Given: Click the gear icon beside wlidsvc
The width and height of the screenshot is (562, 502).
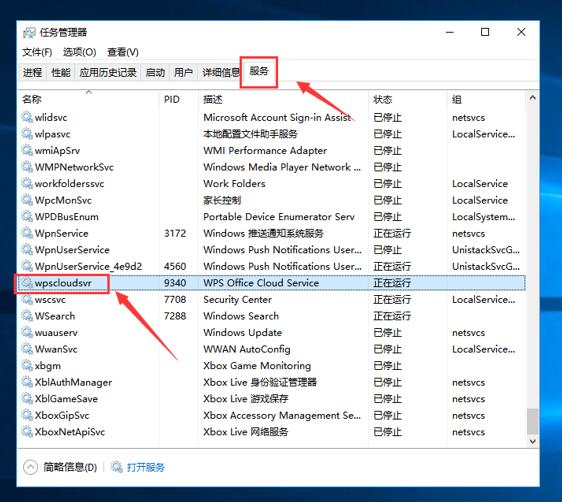Looking at the screenshot, I should click(x=27, y=117).
